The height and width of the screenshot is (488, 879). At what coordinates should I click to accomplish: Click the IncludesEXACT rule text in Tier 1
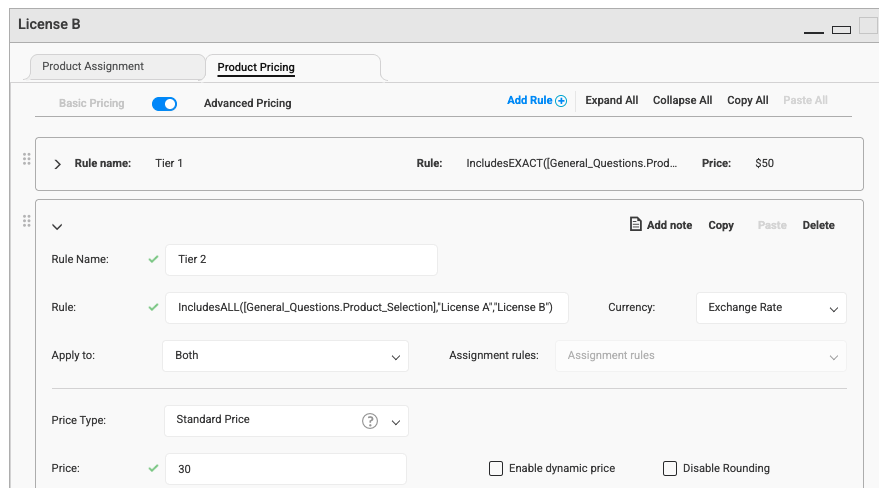571,163
